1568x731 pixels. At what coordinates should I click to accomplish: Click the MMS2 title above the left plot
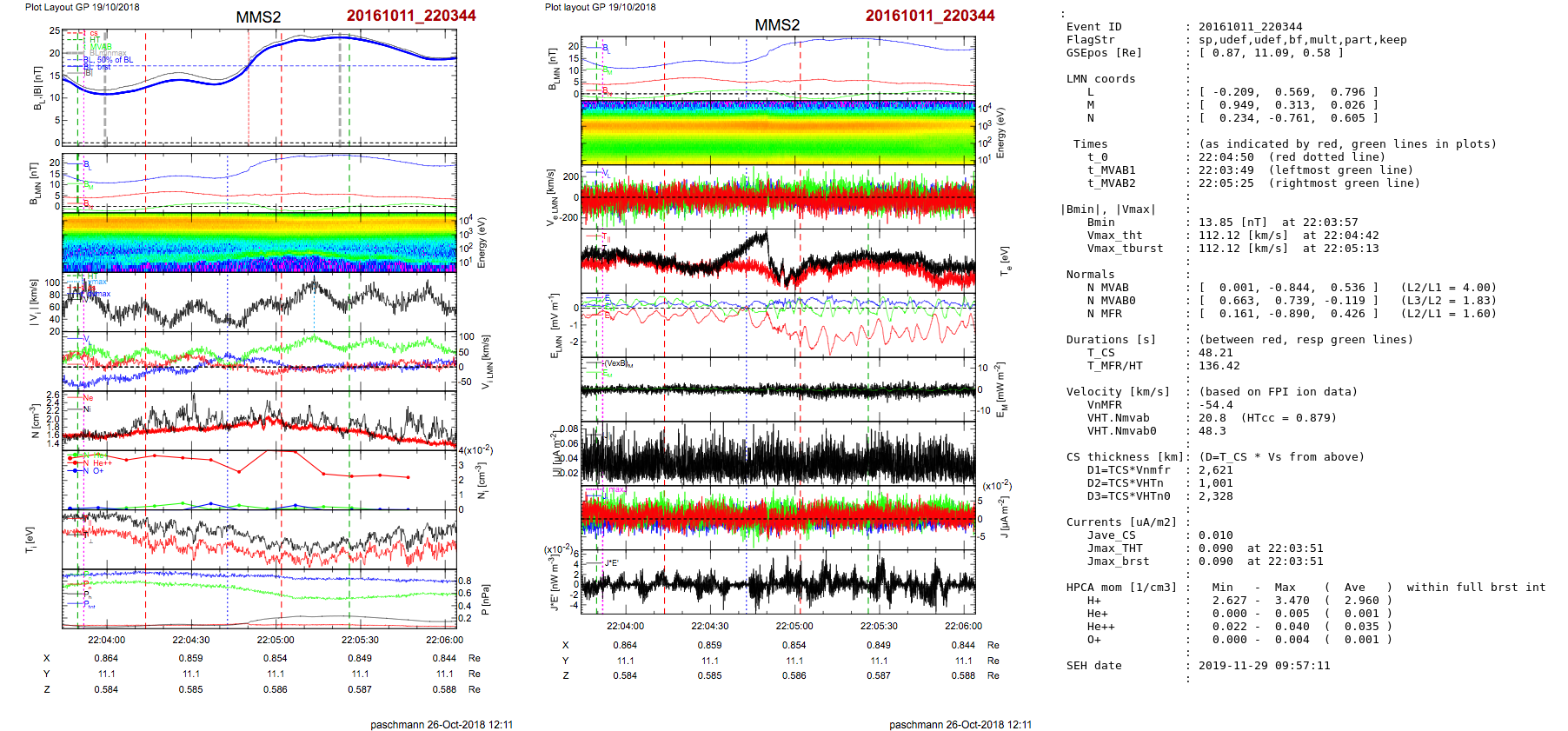pyautogui.click(x=258, y=17)
